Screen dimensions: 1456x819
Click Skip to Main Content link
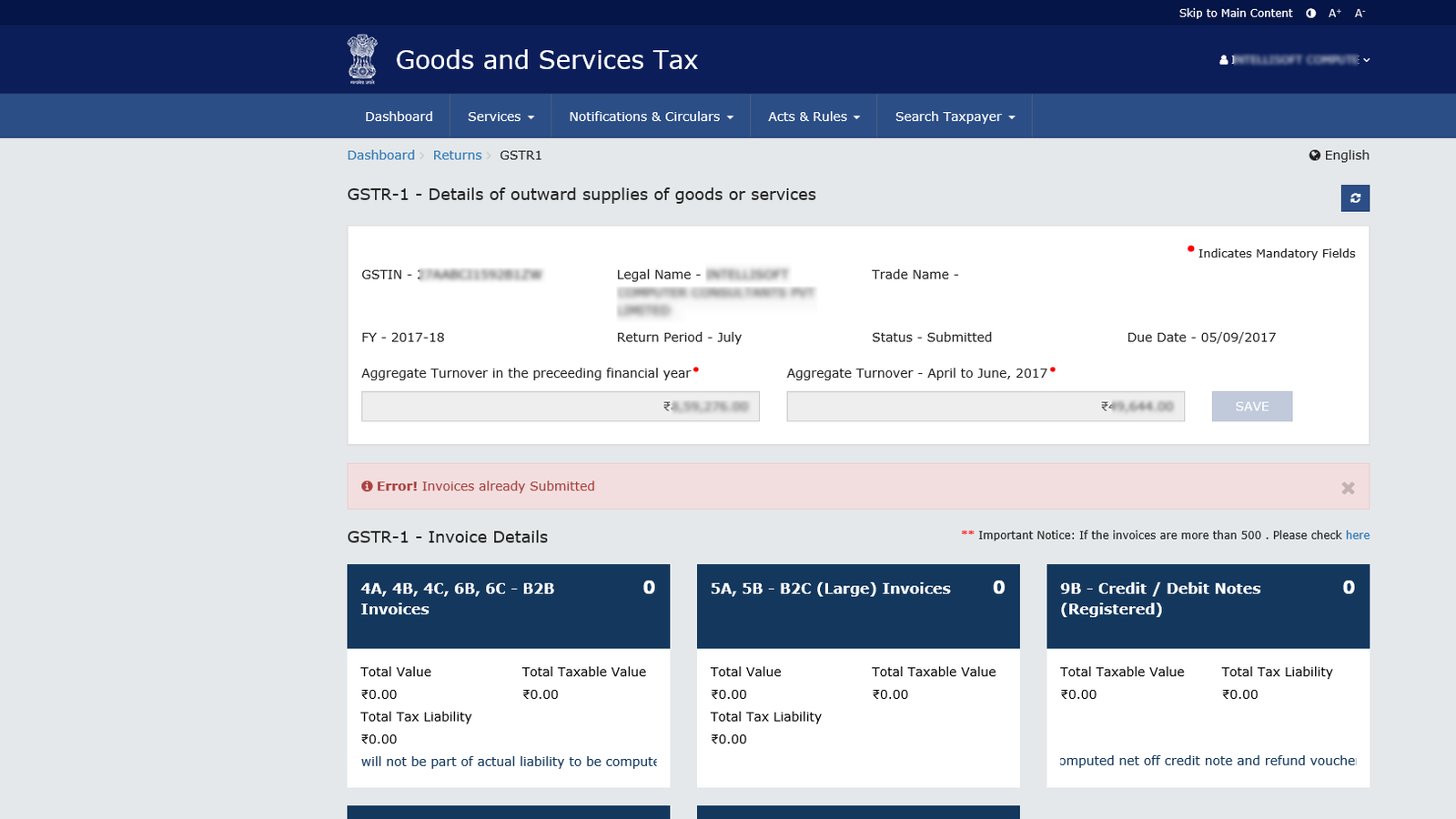[x=1235, y=13]
